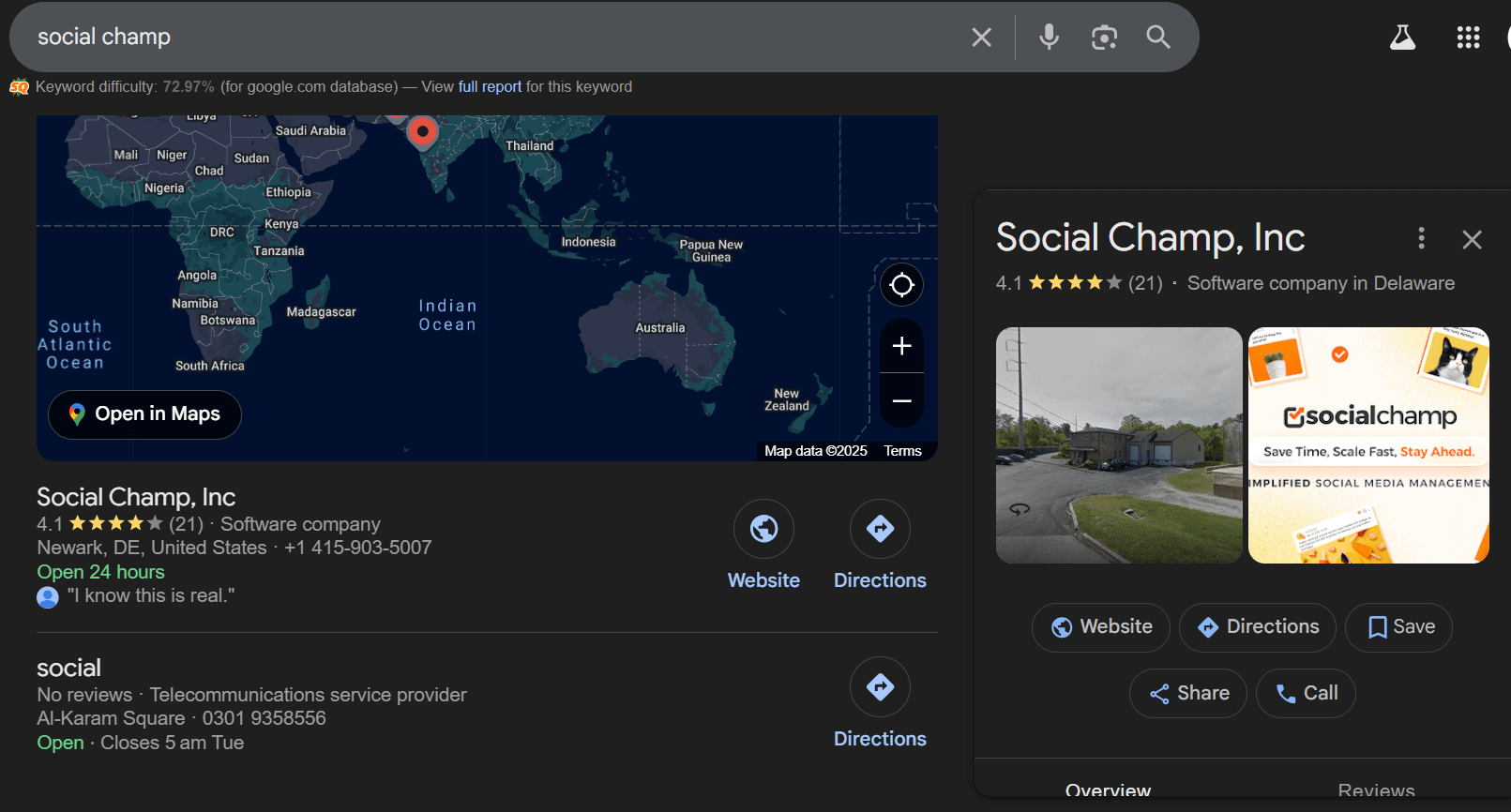Save Social Champ, Inc to a list
The image size is (1511, 812).
click(x=1398, y=627)
